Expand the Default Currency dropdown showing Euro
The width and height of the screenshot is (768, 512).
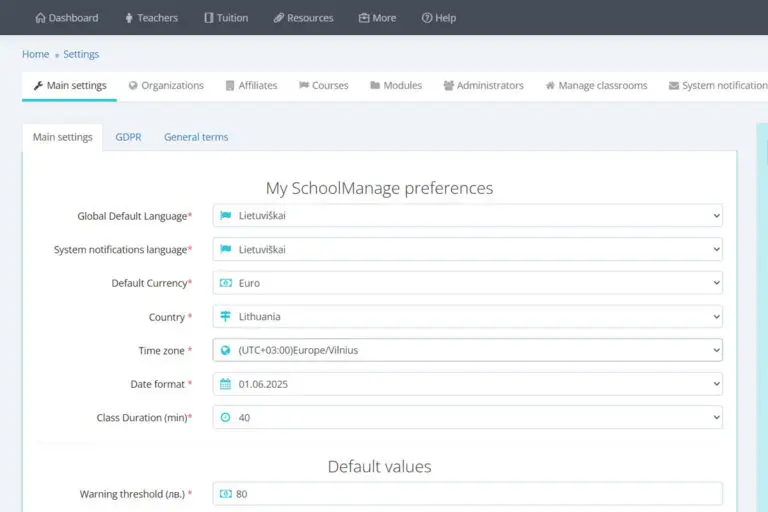click(468, 283)
